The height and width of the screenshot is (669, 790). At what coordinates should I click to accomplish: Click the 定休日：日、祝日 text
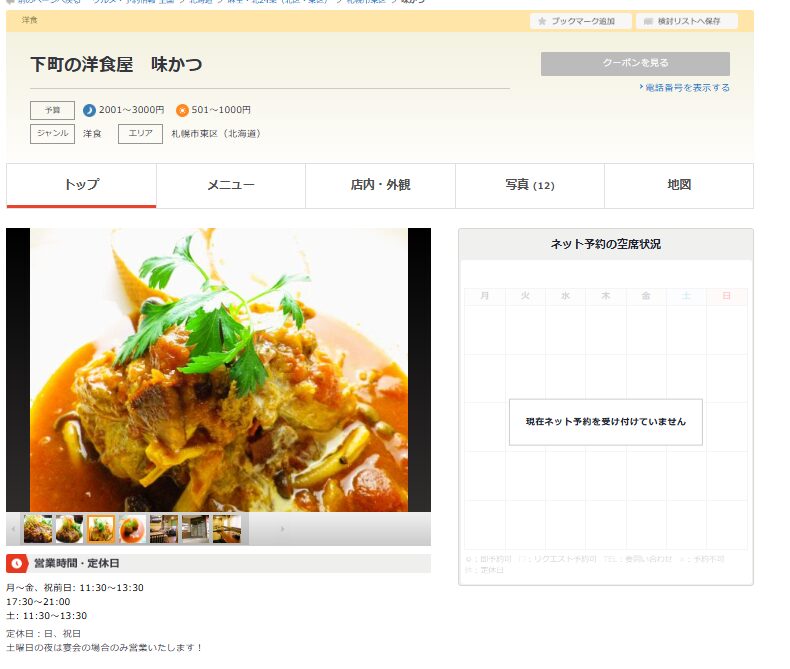click(x=43, y=634)
